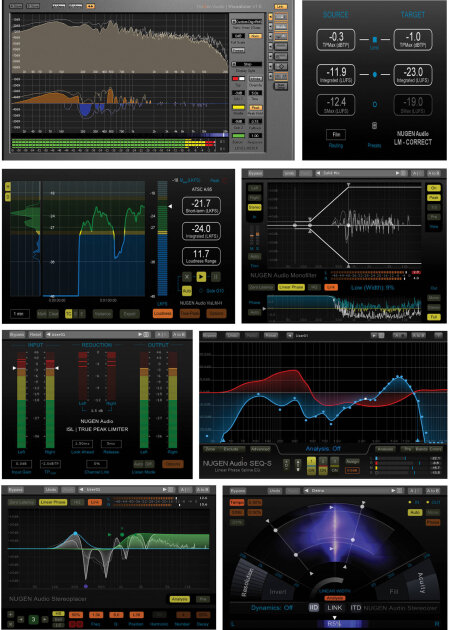The image size is (449, 630).
Task: Click the orange button beside Listen Mode in ISL
Action: coord(173,464)
